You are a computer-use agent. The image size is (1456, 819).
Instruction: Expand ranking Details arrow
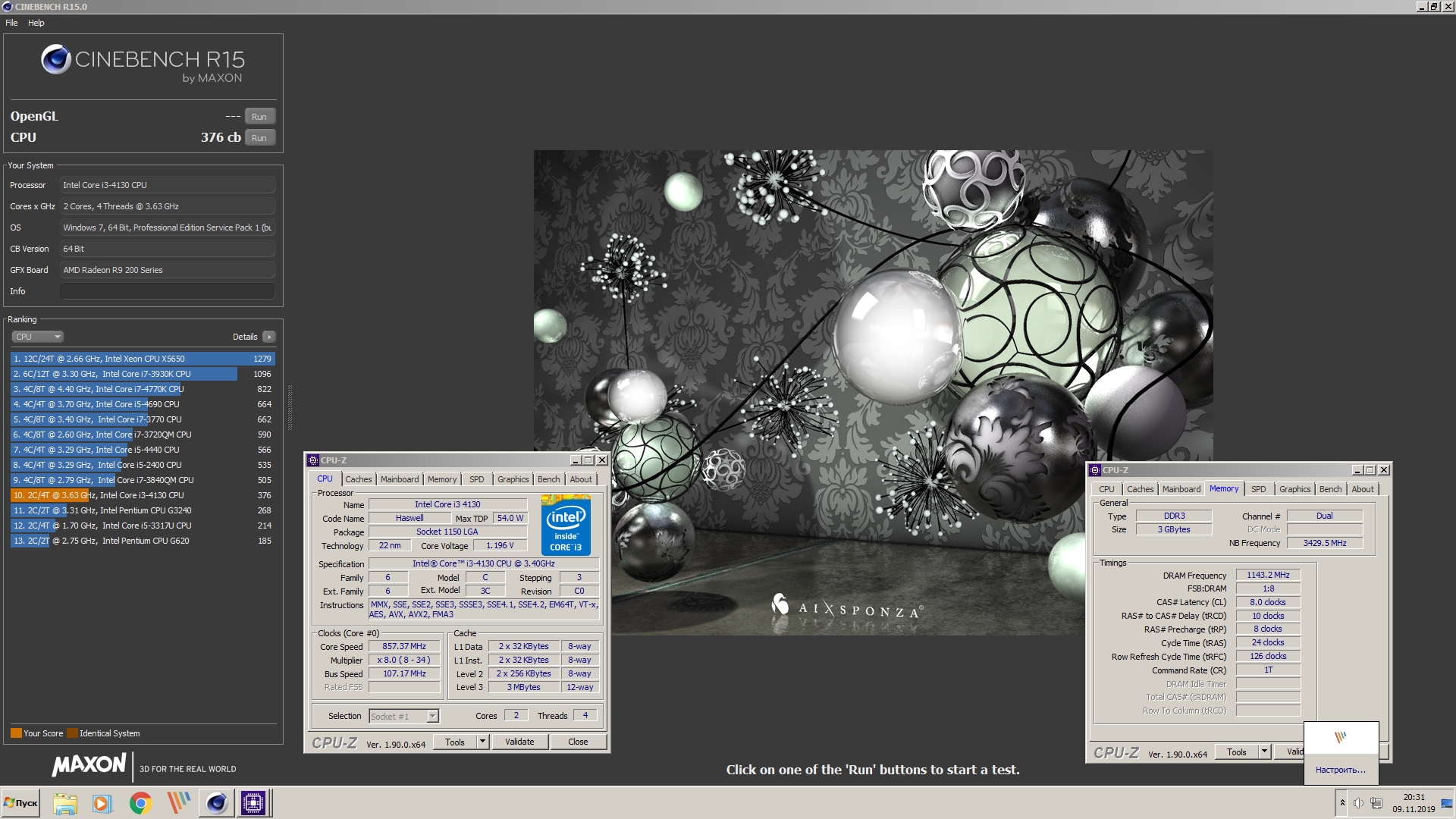tap(269, 337)
